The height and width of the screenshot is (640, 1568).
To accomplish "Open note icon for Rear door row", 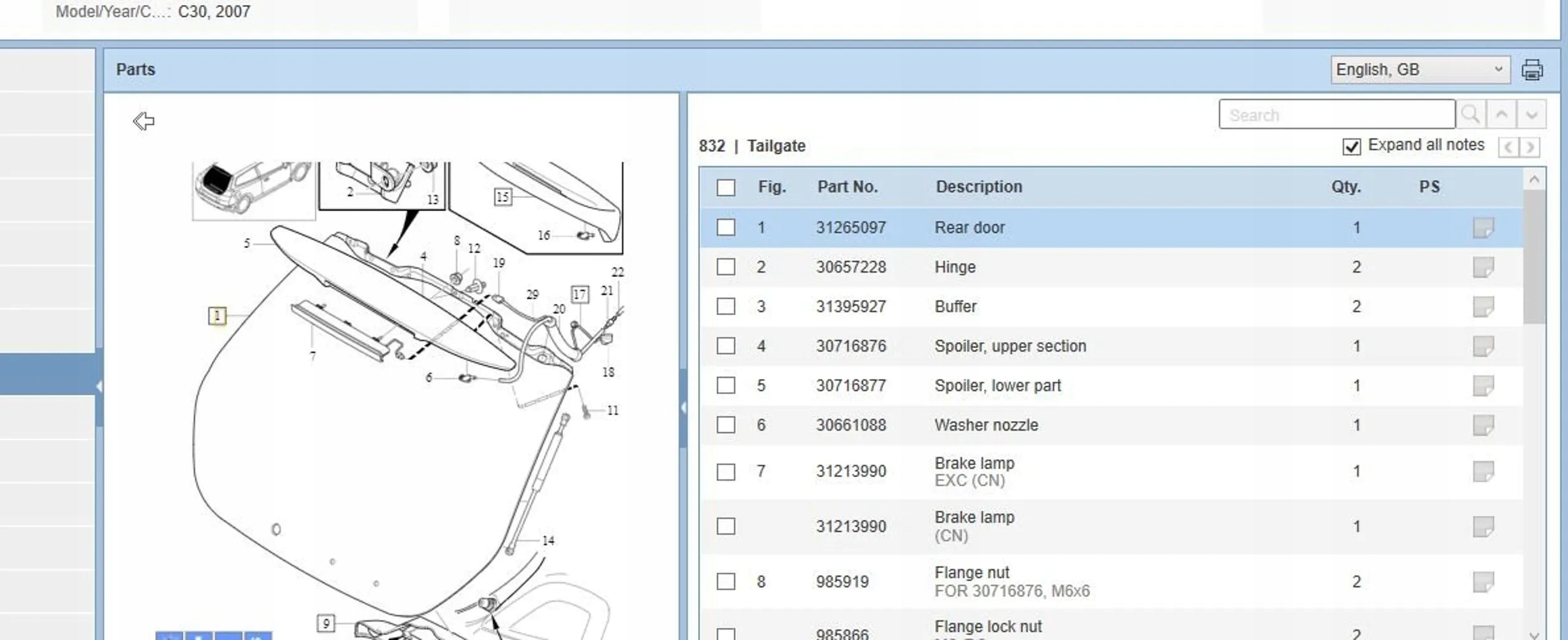I will coord(1483,228).
